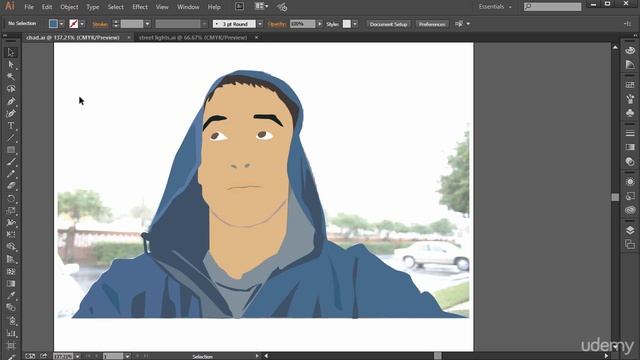Image resolution: width=640 pixels, height=360 pixels.
Task: Select the Perspective Grid tool
Action: [x=11, y=259]
